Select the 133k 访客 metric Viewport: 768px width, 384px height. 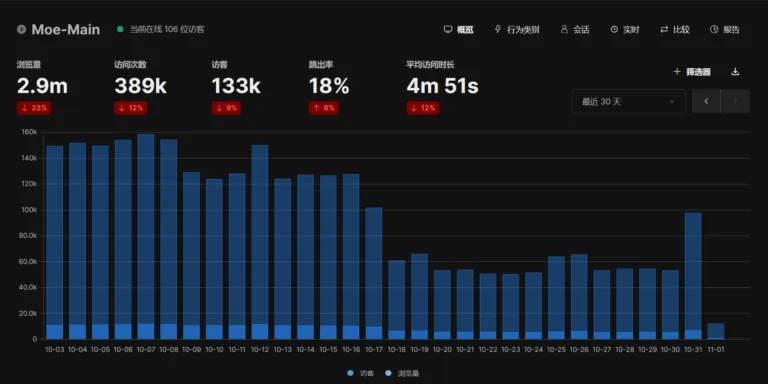tap(236, 87)
